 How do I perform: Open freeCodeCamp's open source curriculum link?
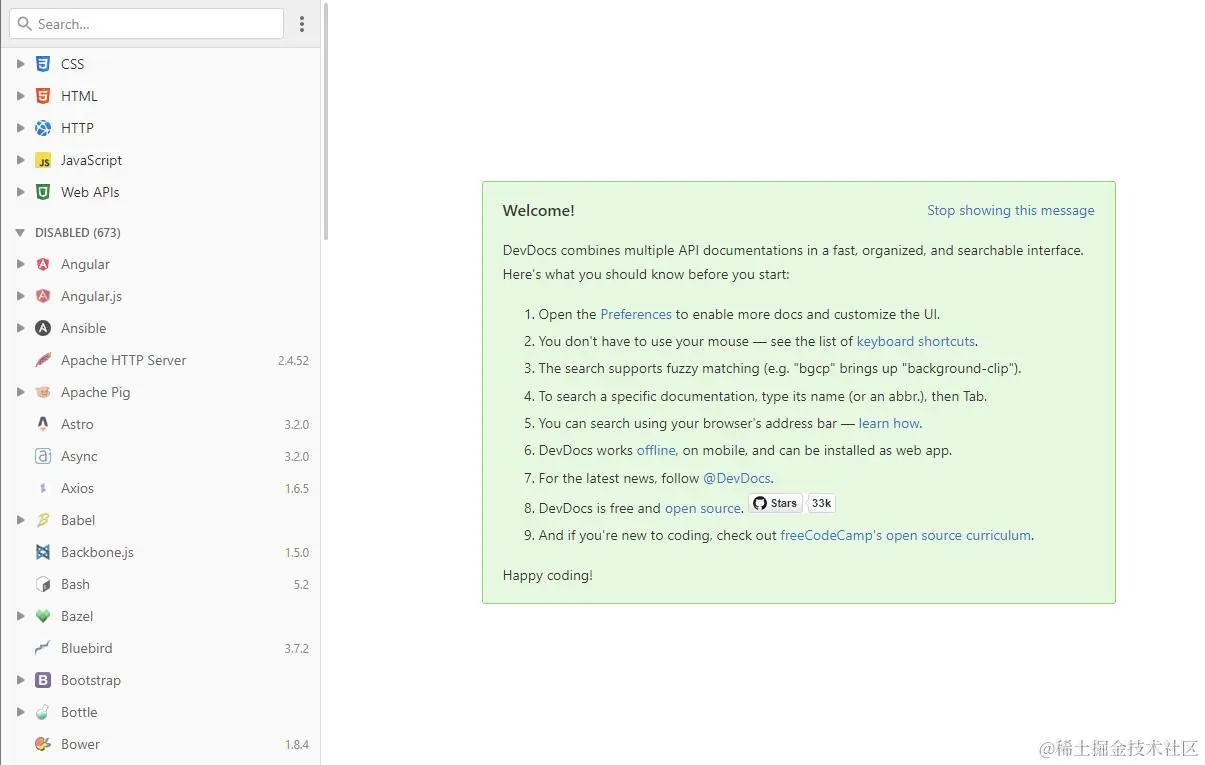click(905, 535)
